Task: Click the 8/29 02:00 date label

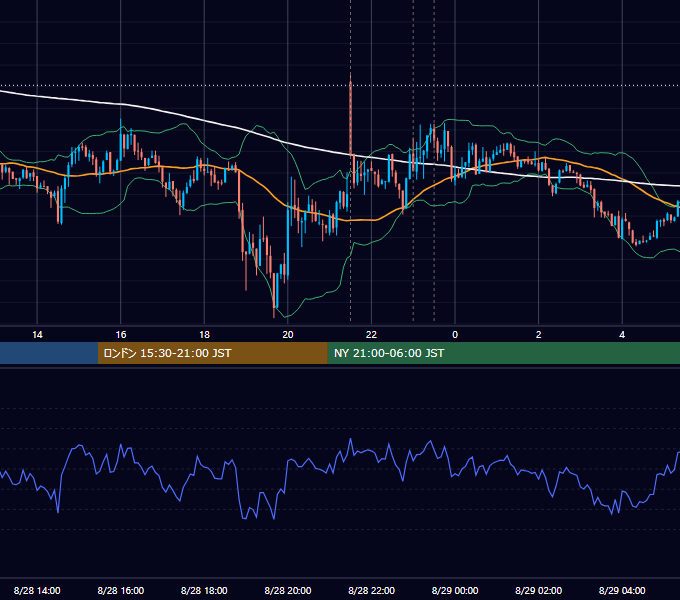Action: pyautogui.click(x=539, y=590)
